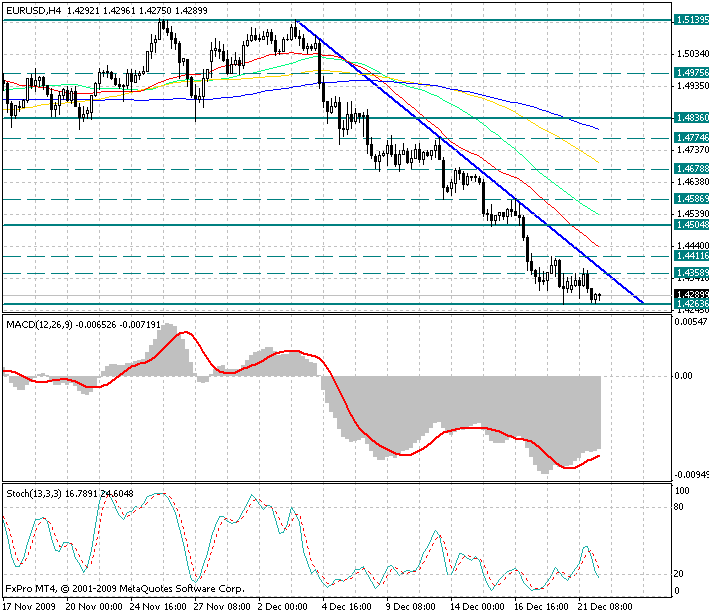Select the 1.49756 price level tag

pos(688,72)
